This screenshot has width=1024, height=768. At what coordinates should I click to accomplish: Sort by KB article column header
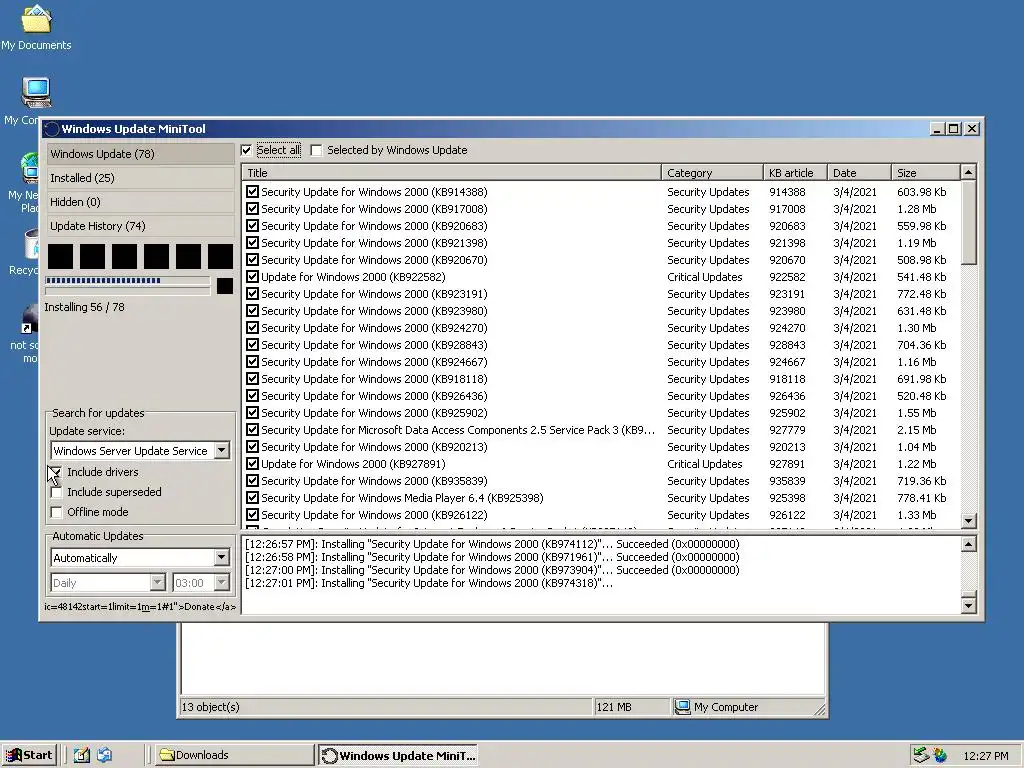pyautogui.click(x=795, y=173)
